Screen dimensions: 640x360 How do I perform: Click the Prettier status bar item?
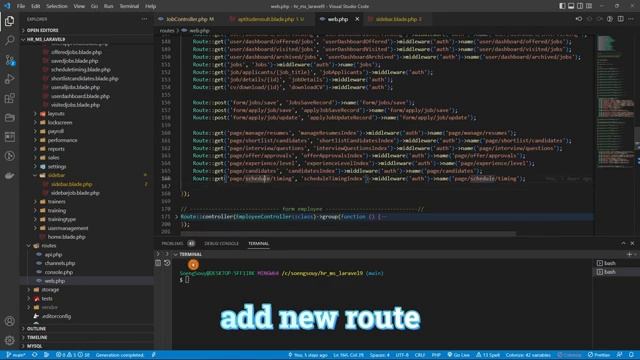tap(599, 355)
